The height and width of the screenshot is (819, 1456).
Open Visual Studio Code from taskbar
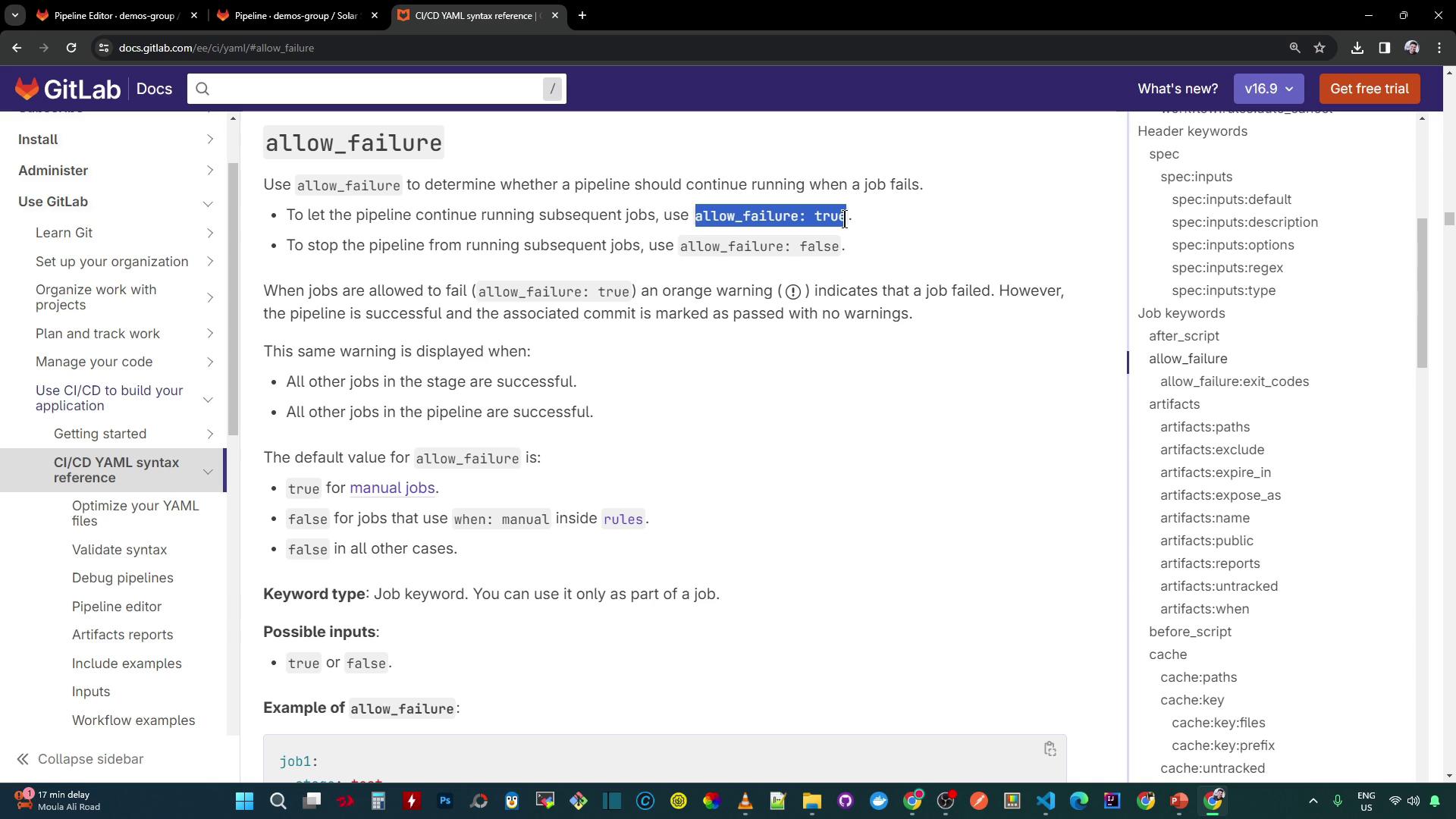point(1046,801)
